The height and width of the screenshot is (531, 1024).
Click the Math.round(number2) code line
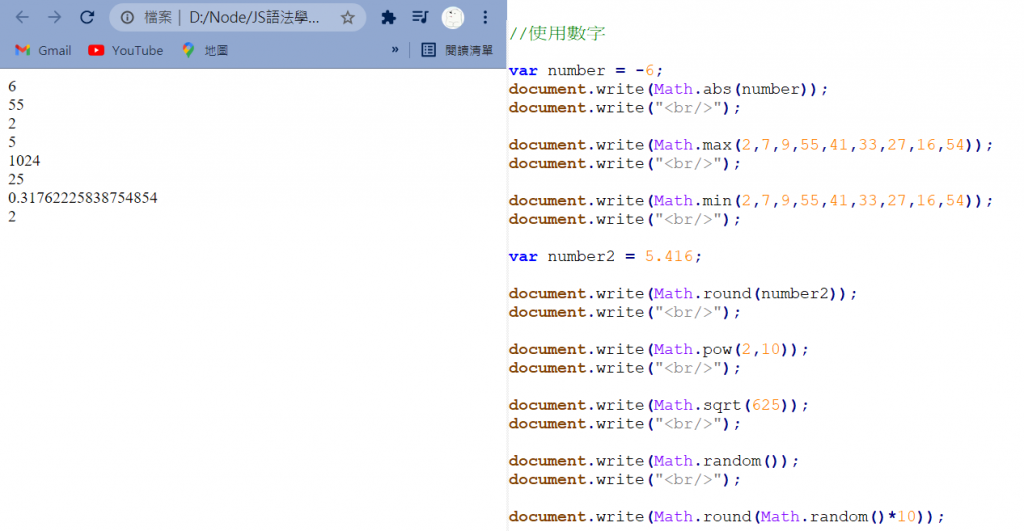(x=682, y=293)
